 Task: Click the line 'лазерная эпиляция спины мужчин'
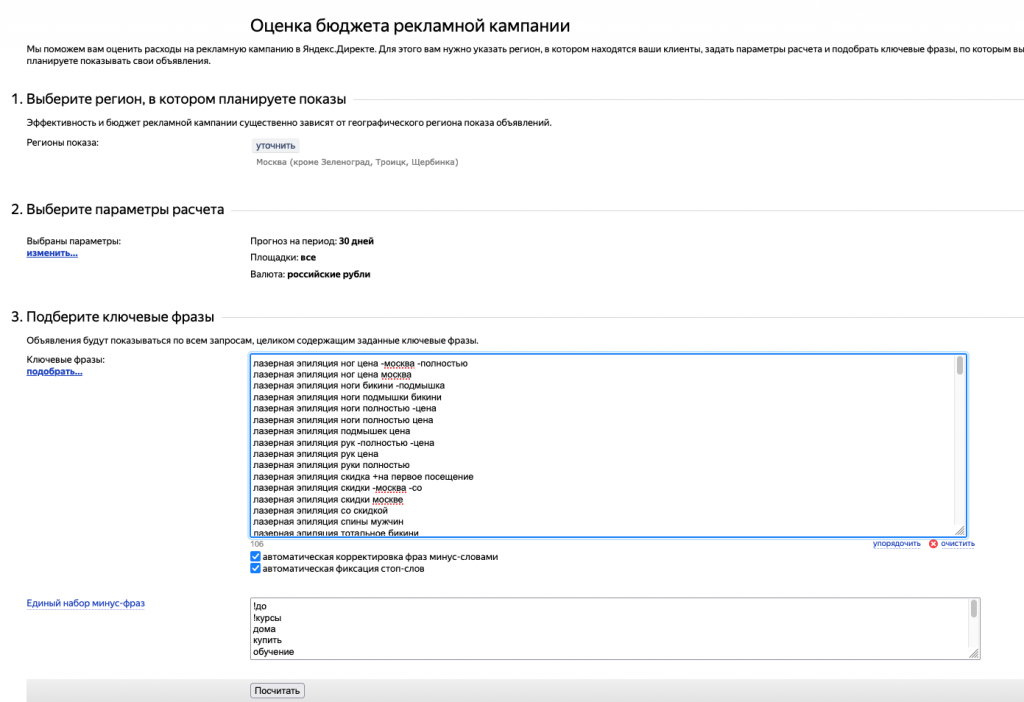pos(328,522)
